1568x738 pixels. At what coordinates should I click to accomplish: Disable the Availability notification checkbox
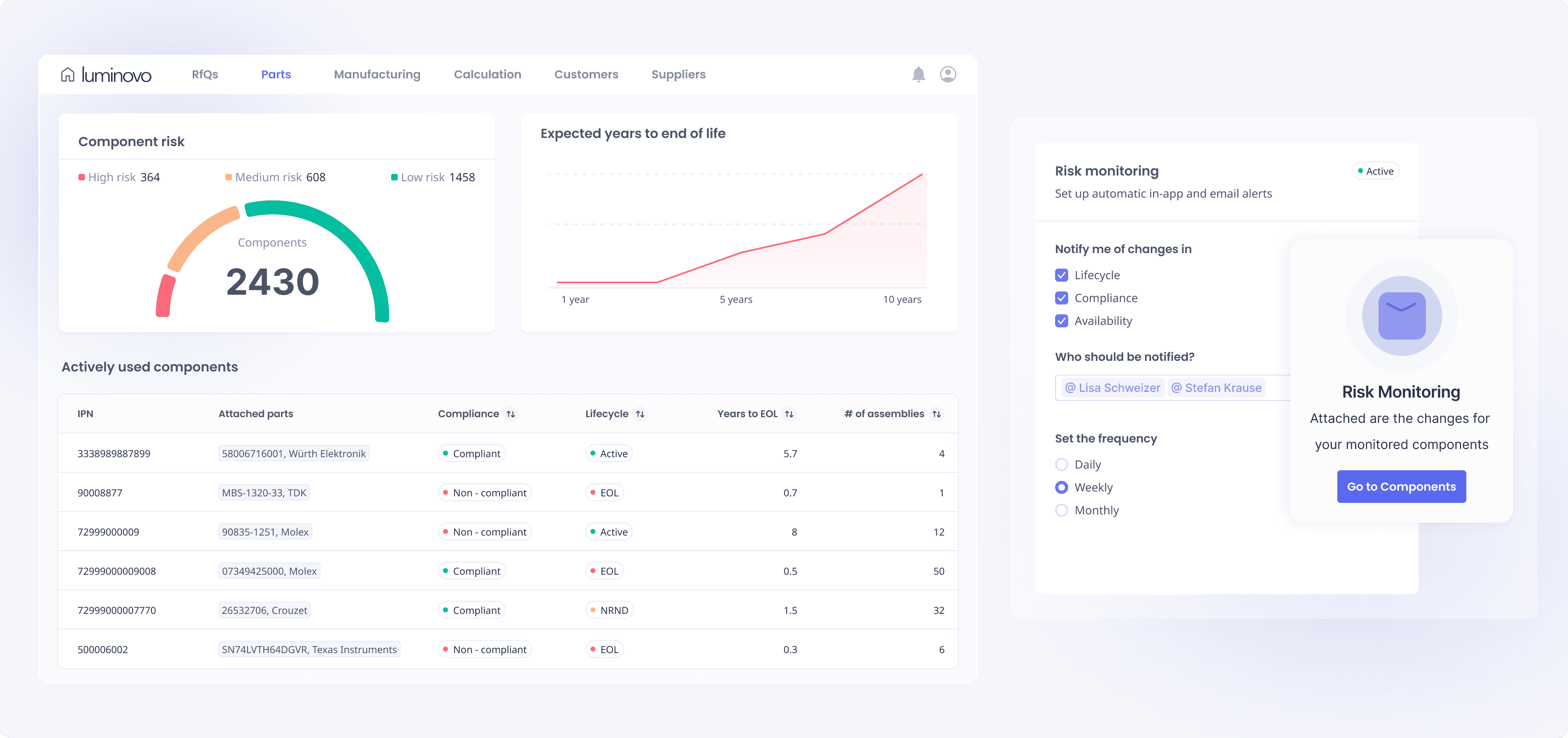pos(1061,321)
